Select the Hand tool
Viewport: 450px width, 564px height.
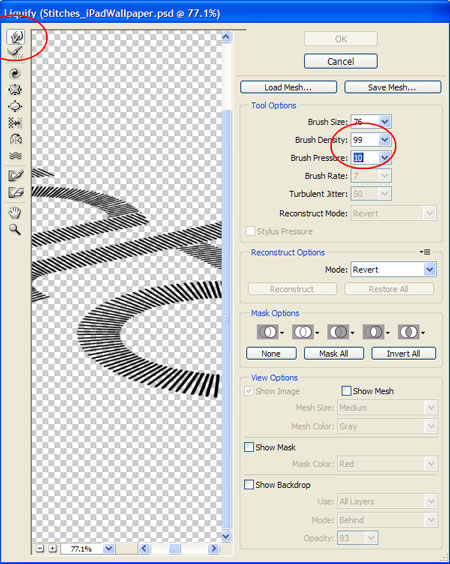[15, 213]
